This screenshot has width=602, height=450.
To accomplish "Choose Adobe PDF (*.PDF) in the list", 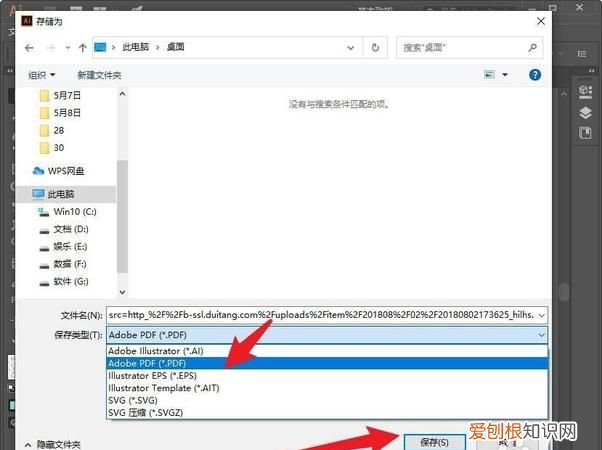I will [x=327, y=363].
